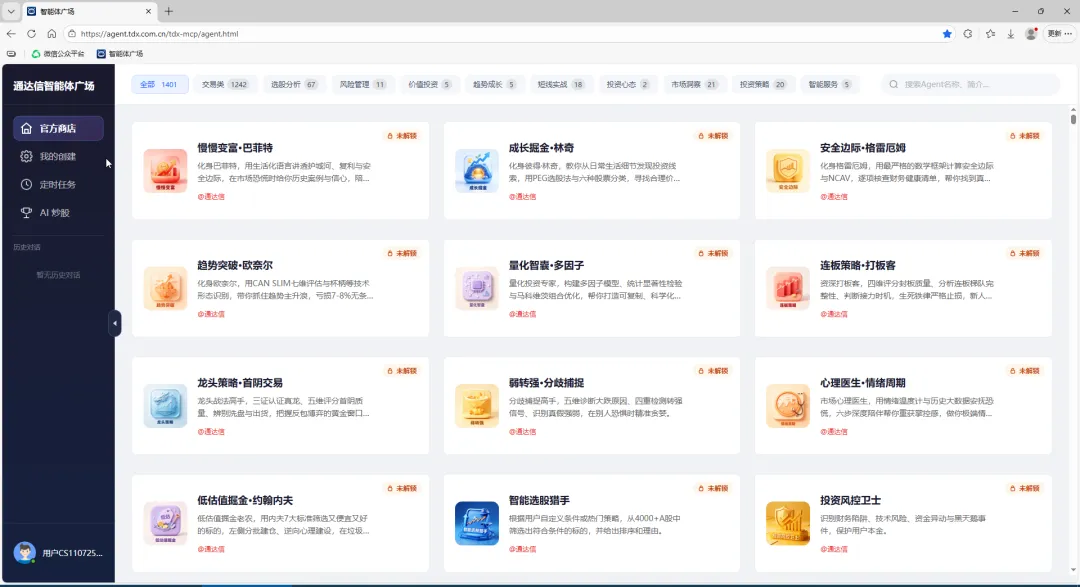Click the user avatar in sidebar

[25, 553]
